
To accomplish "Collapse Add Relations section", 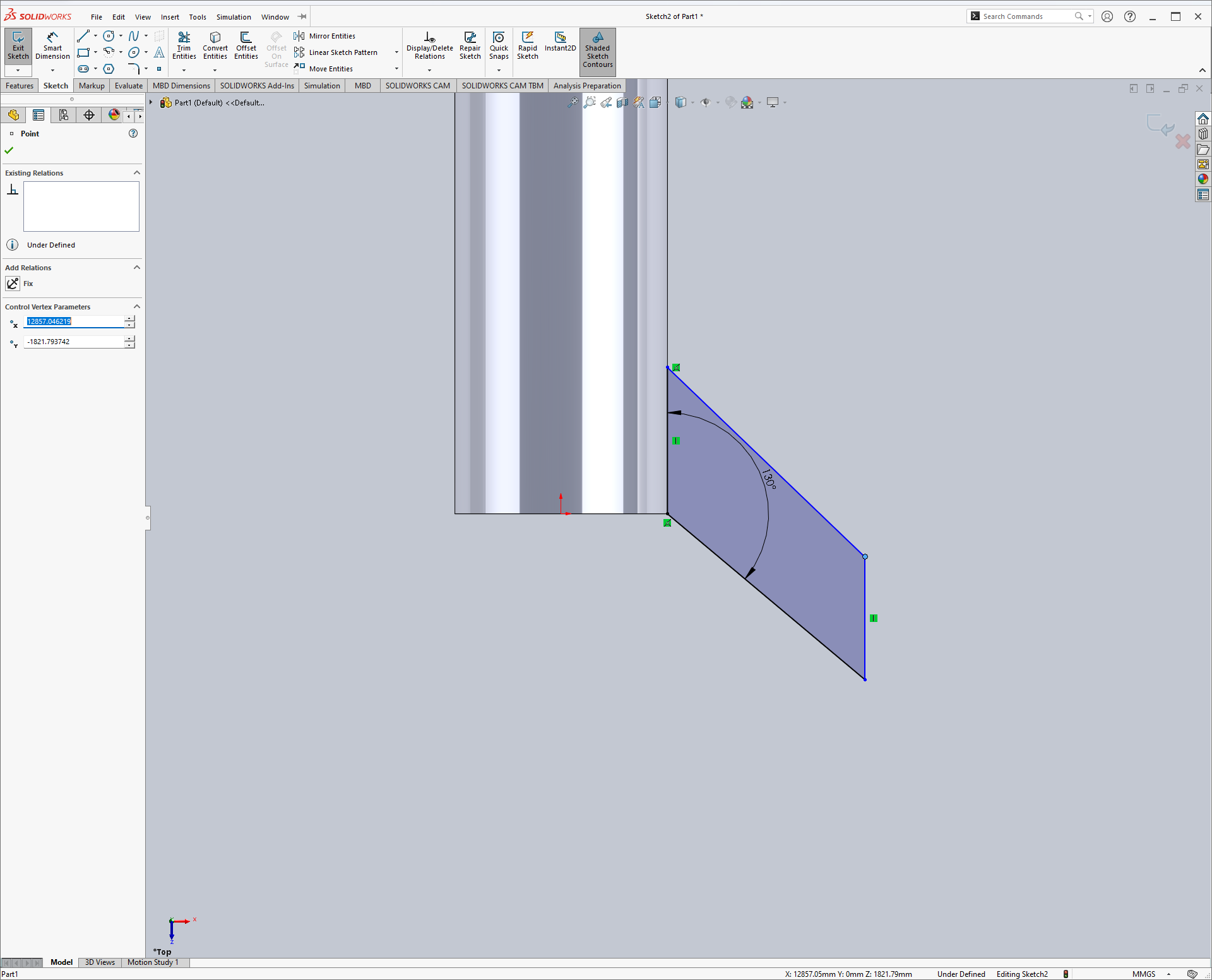I will coord(137,267).
